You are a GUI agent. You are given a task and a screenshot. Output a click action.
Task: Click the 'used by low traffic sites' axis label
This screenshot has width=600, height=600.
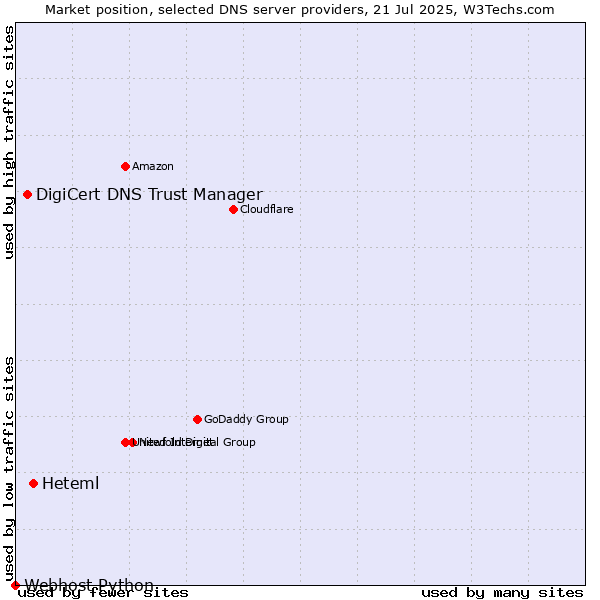pyautogui.click(x=9, y=469)
